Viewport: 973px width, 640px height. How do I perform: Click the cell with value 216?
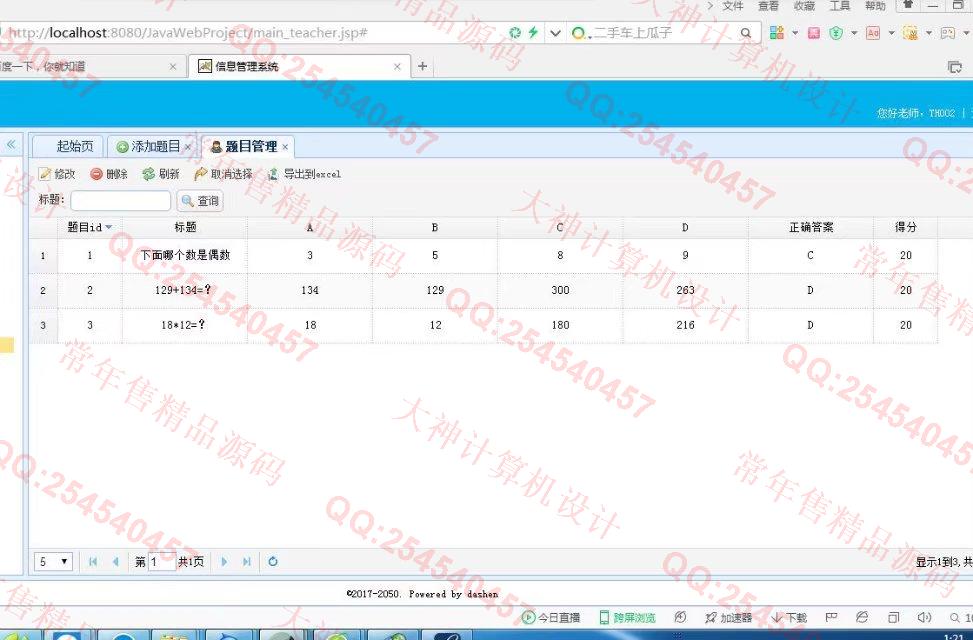(685, 325)
